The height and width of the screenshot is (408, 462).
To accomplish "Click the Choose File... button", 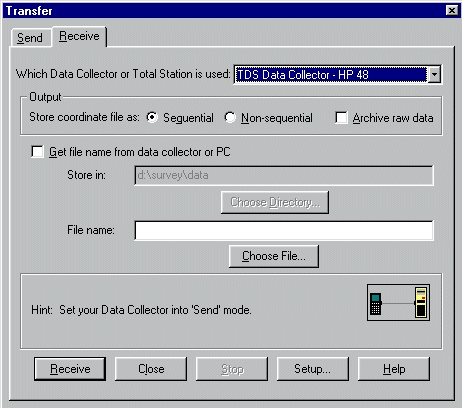I will [274, 256].
